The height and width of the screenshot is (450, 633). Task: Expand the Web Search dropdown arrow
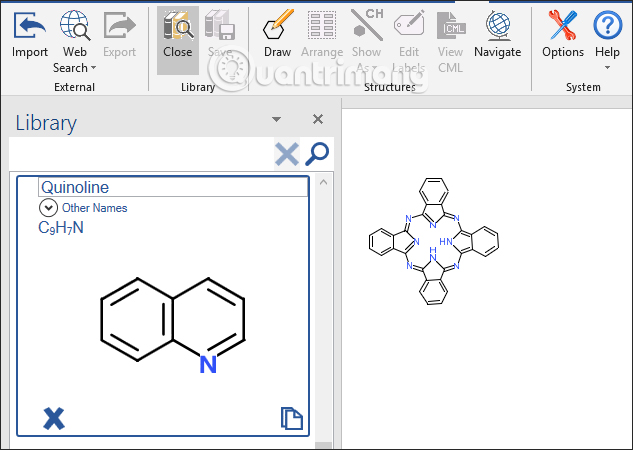(94, 68)
